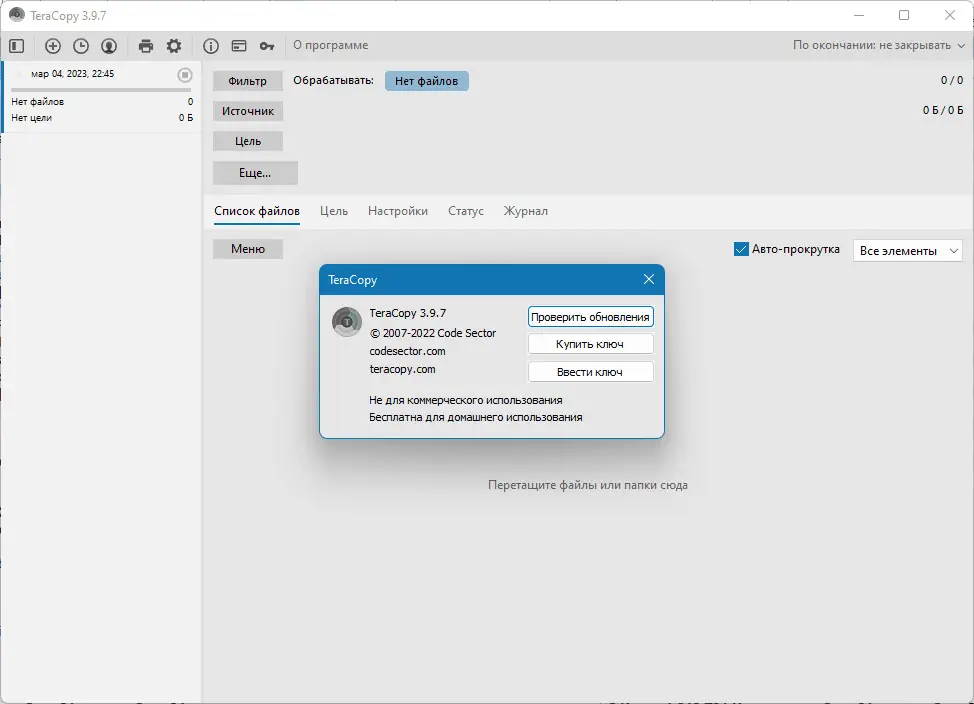Click TeraCopy title bar app icon
This screenshot has height=704, width=974.
click(x=17, y=15)
